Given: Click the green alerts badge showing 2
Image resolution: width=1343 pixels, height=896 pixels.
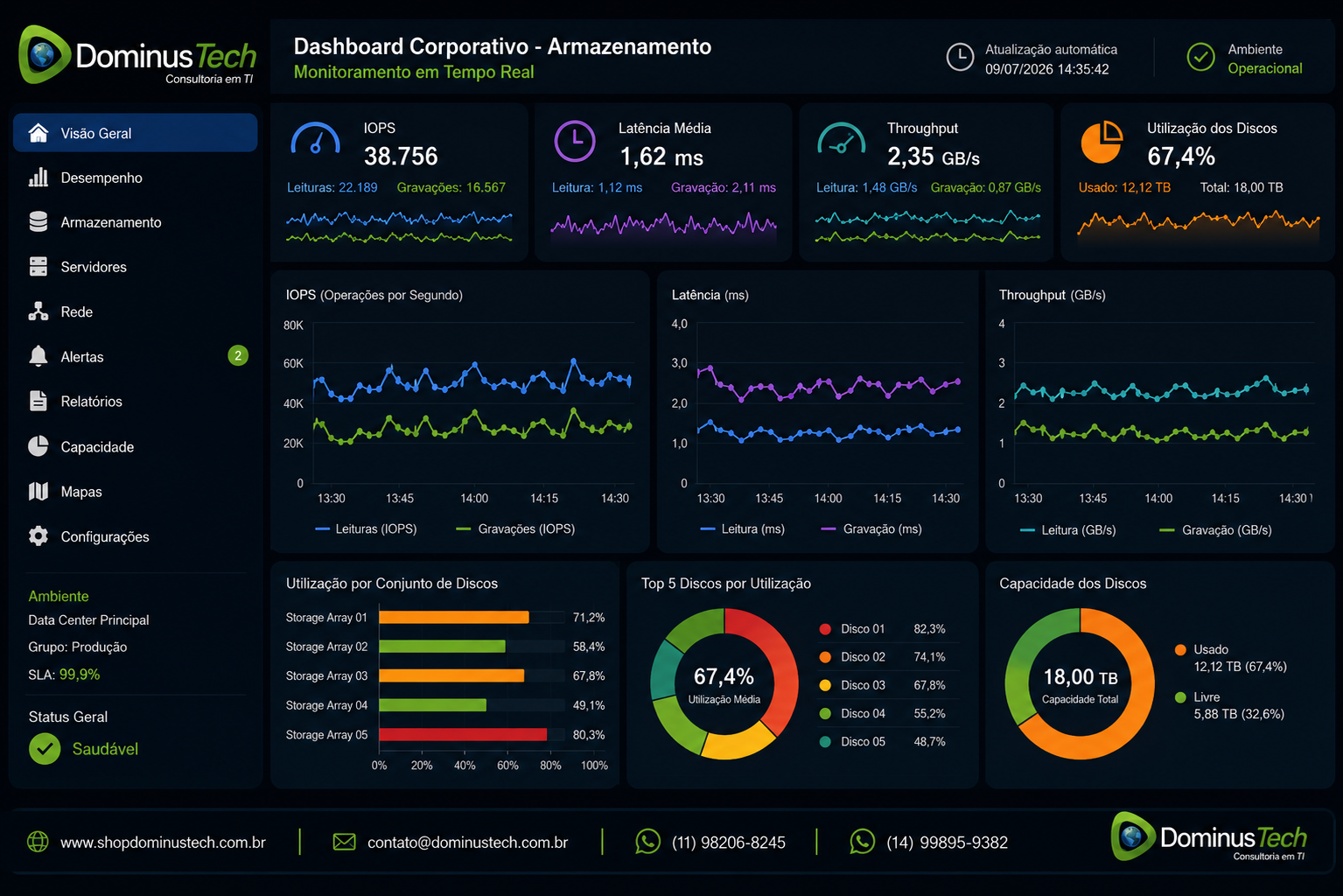Looking at the screenshot, I should [238, 355].
